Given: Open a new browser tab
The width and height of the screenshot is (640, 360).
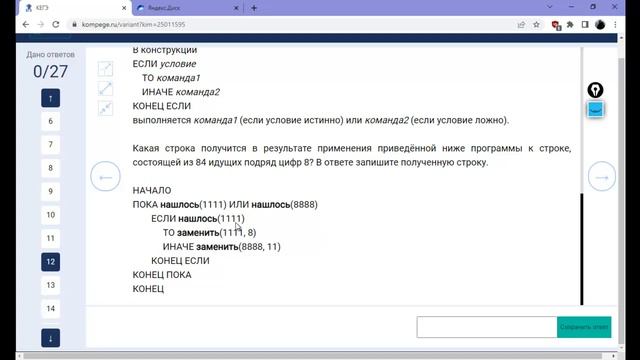Looking at the screenshot, I should [x=254, y=8].
